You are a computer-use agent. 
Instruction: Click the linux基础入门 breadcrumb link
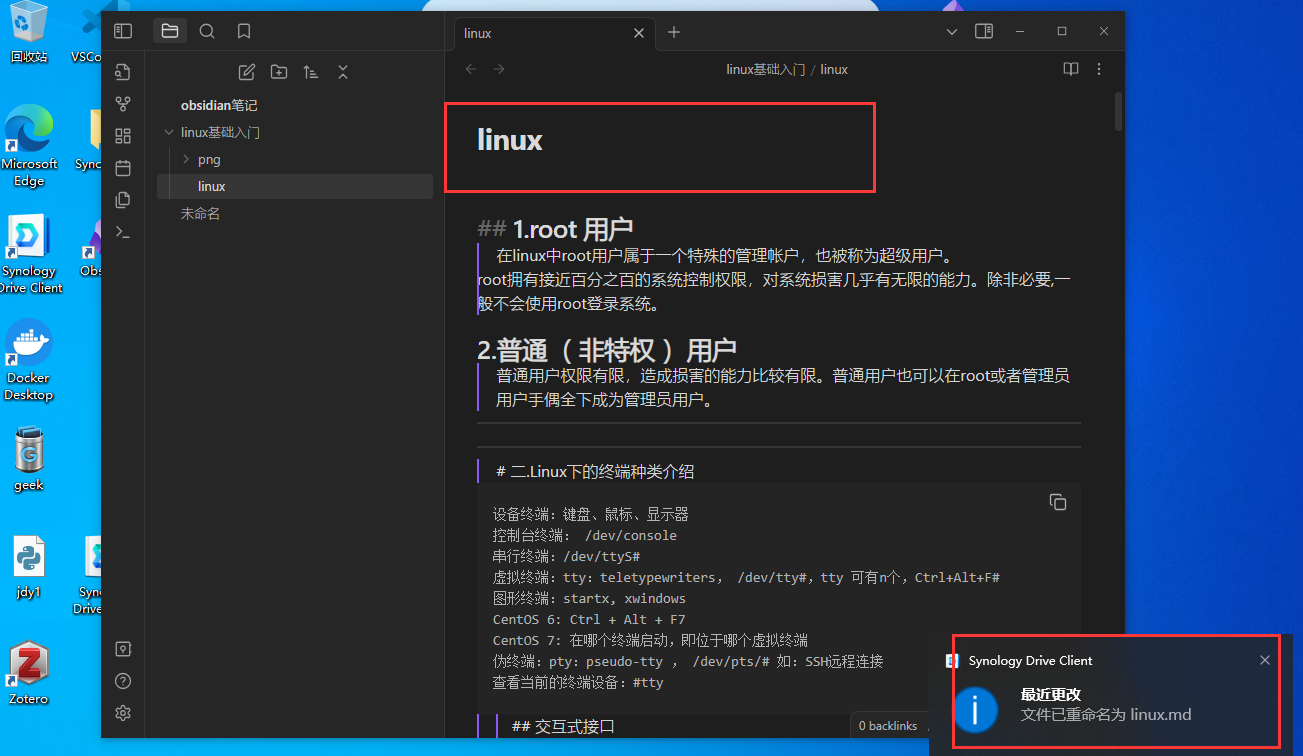click(x=765, y=69)
